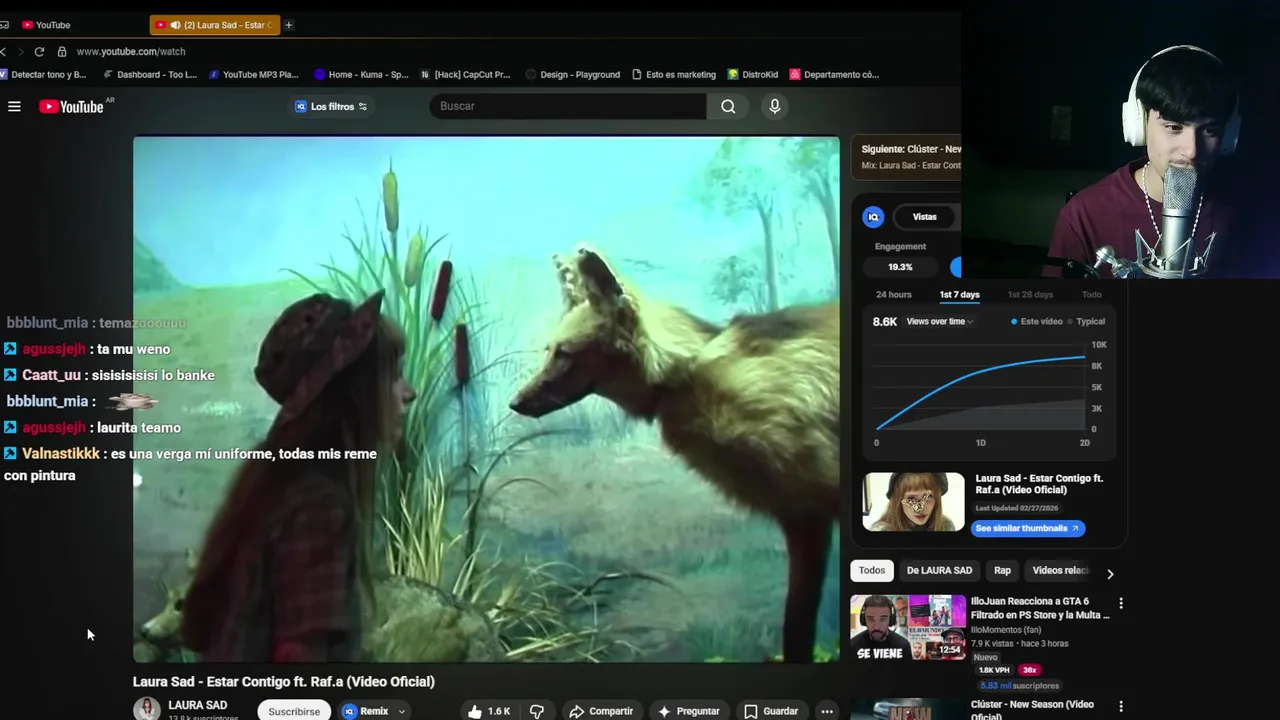Click the video title below the player

pyautogui.click(x=284, y=682)
